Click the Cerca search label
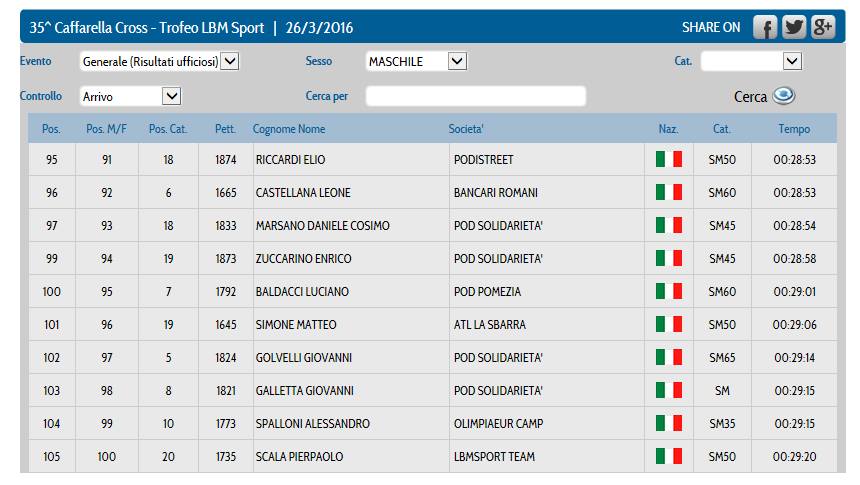The image size is (860, 485). 750,97
